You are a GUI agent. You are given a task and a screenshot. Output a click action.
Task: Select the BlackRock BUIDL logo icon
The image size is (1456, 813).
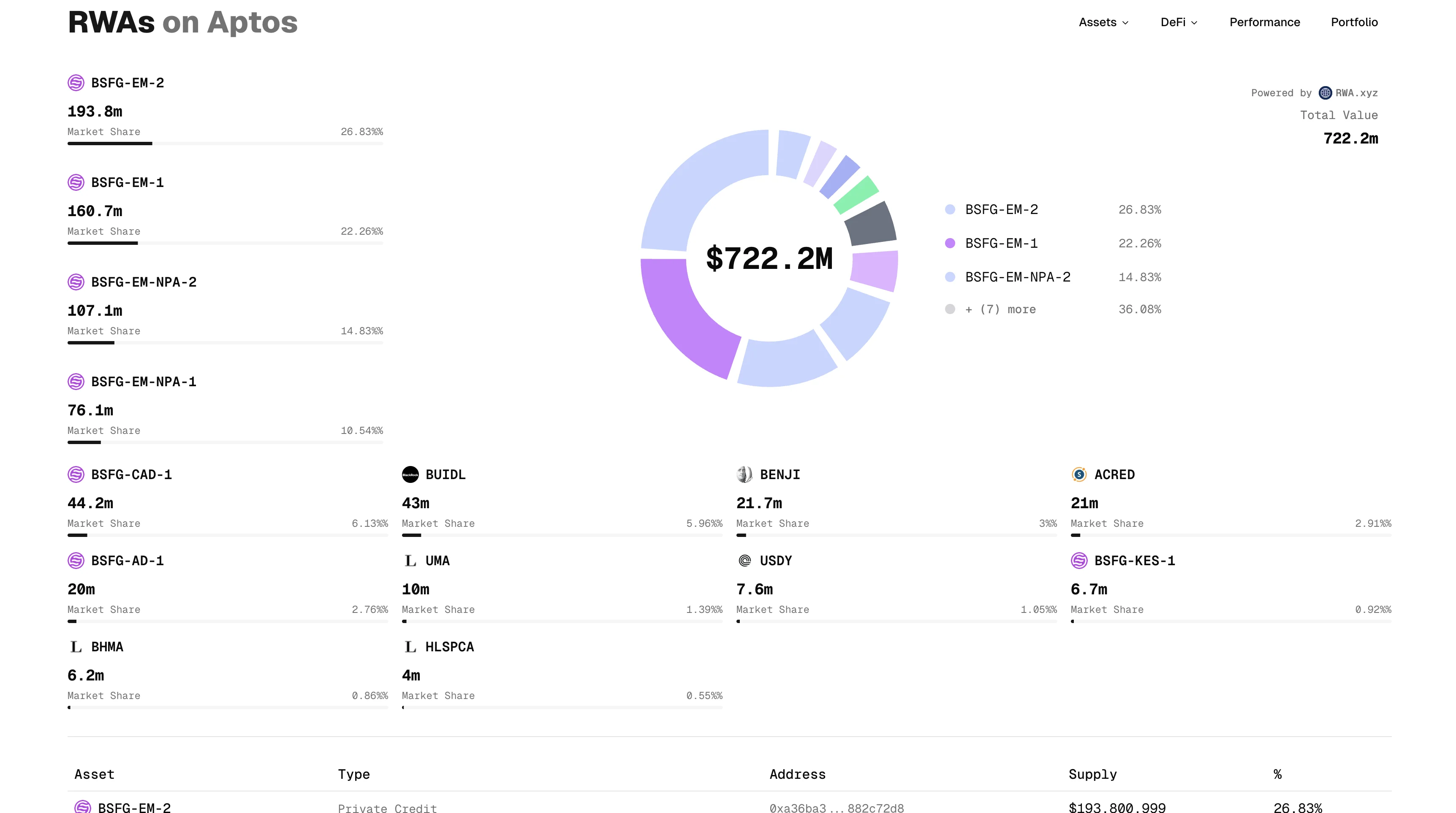coord(410,474)
